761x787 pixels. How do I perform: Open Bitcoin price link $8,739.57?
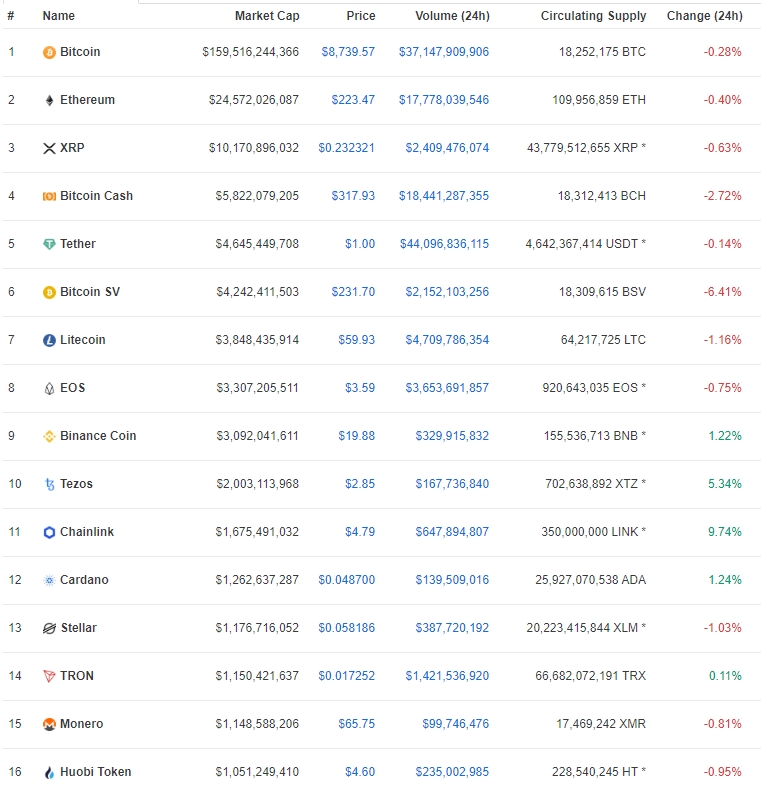pyautogui.click(x=348, y=52)
